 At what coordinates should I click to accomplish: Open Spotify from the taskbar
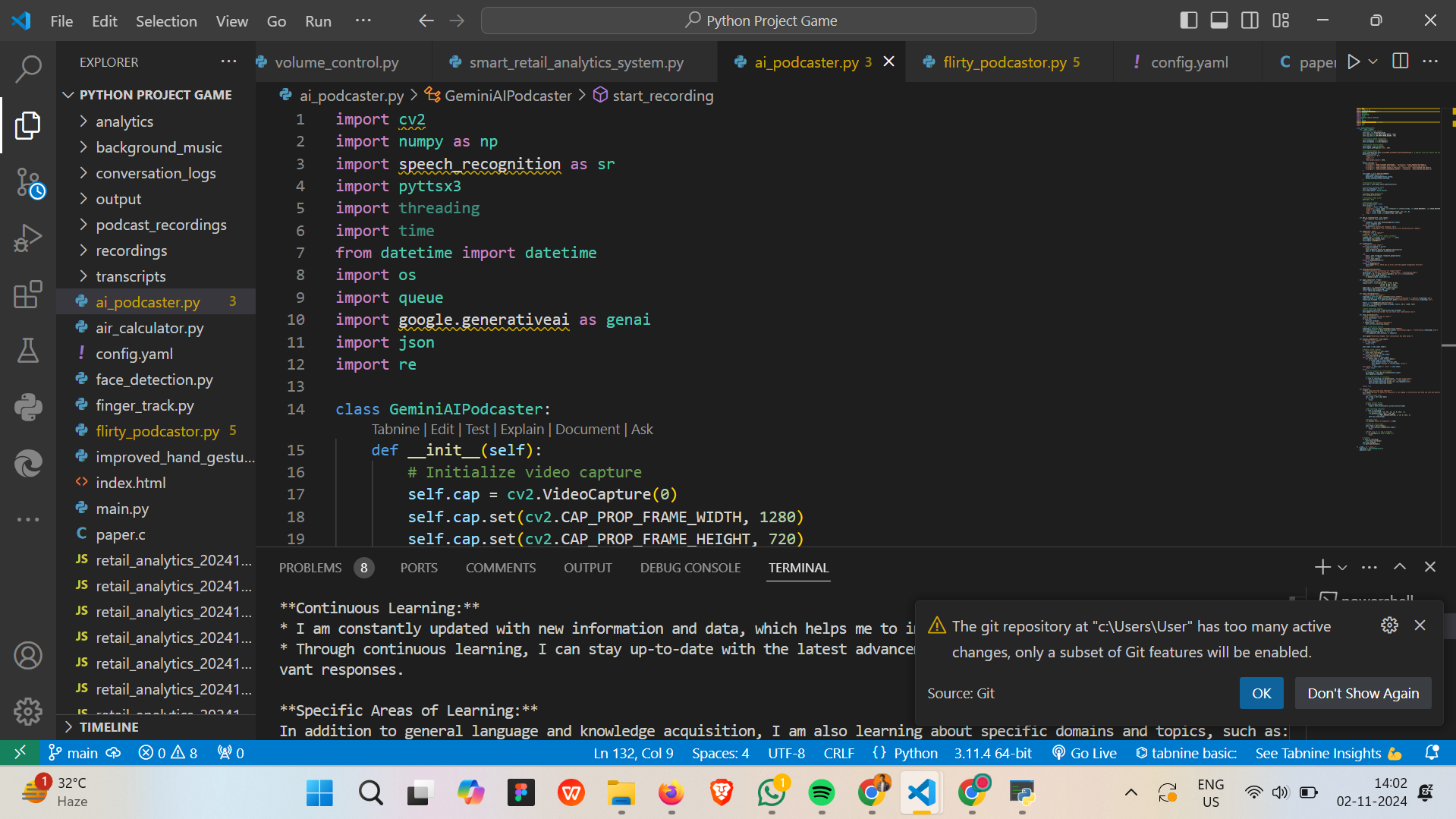821,793
